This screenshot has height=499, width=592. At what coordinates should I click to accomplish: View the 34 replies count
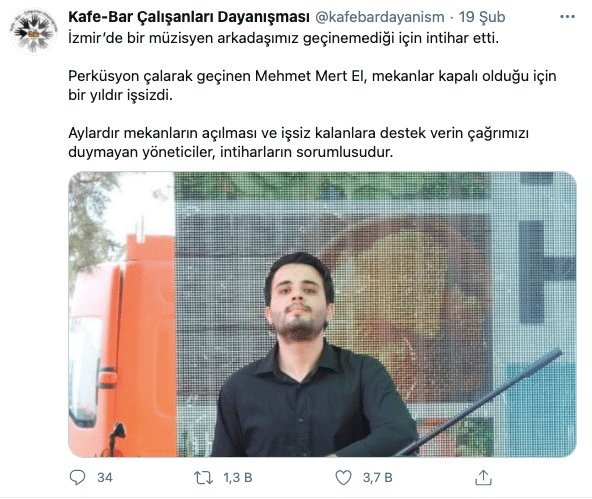point(105,478)
